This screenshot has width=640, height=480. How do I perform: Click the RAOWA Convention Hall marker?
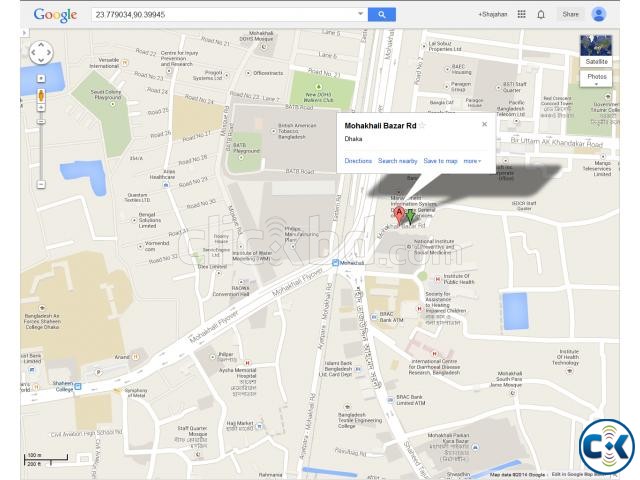pos(241,282)
